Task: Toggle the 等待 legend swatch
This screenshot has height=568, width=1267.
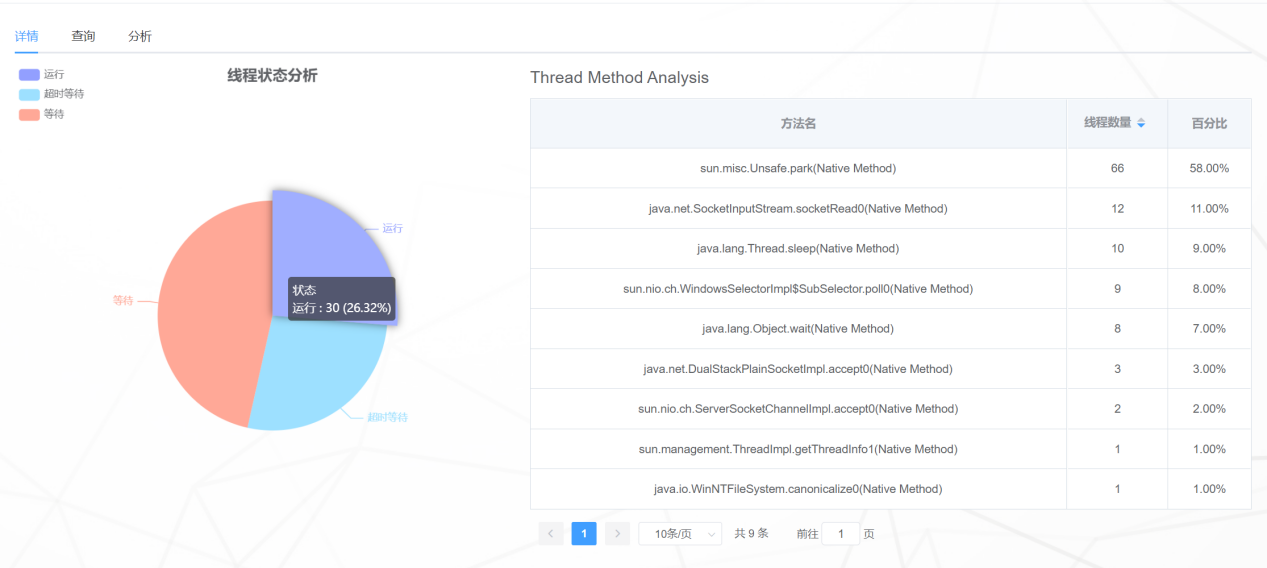Action: click(29, 115)
